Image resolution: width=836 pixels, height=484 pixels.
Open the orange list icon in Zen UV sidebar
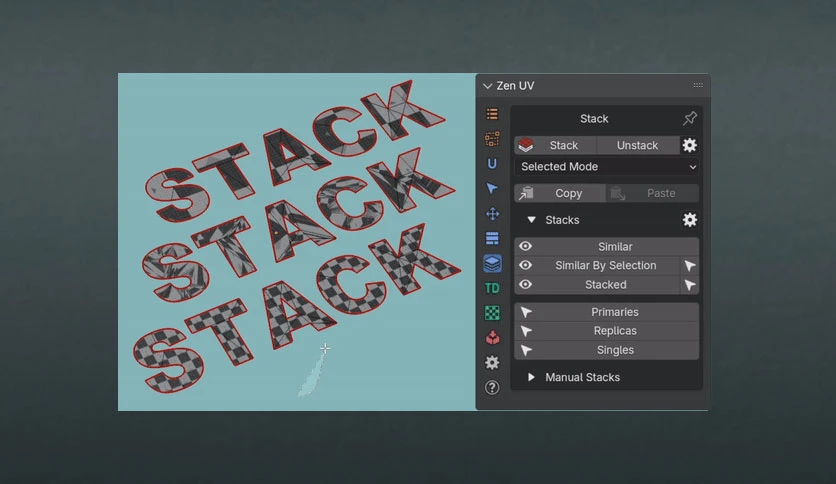tap(492, 114)
